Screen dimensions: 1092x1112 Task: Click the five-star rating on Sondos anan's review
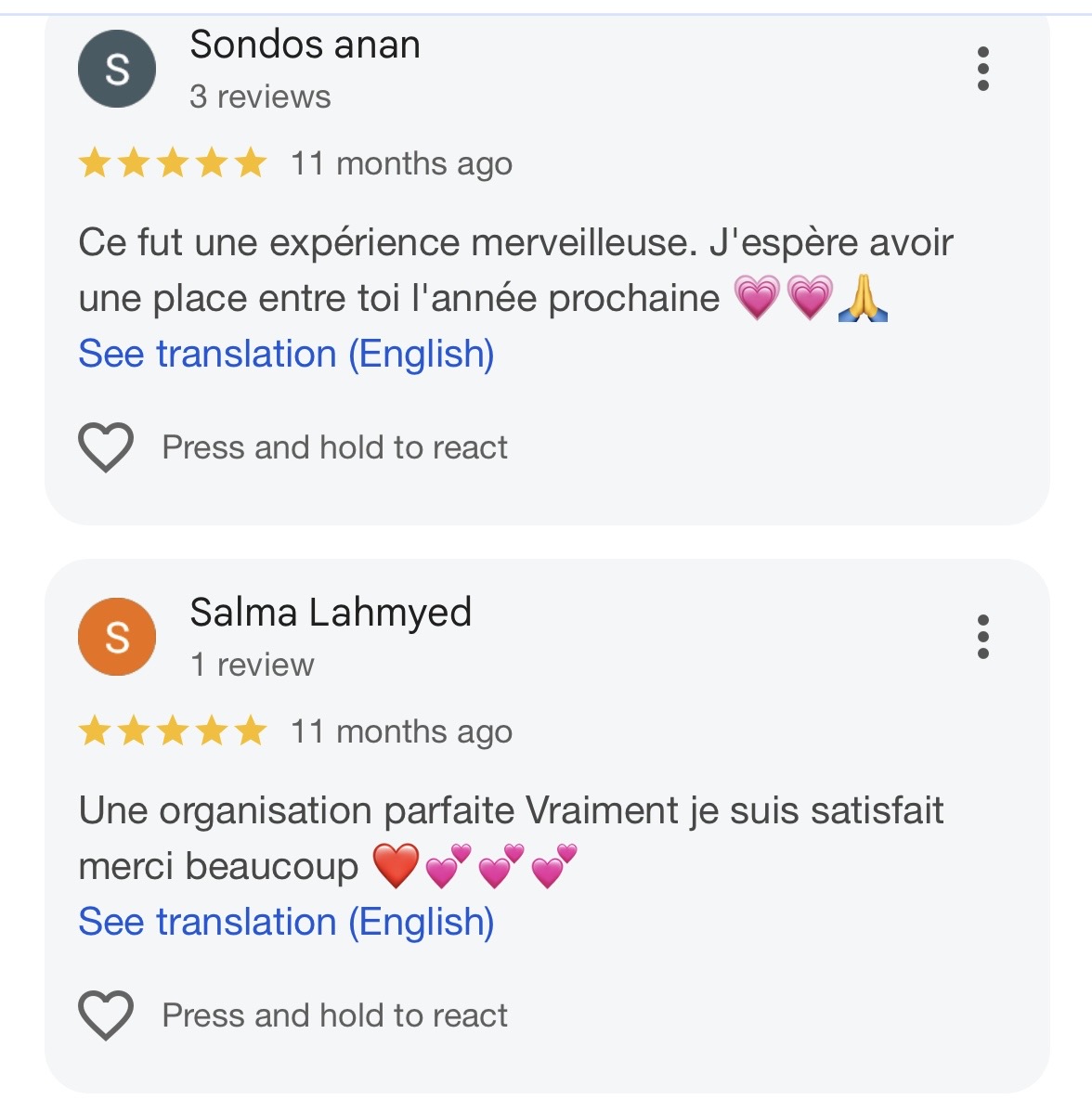(x=173, y=164)
